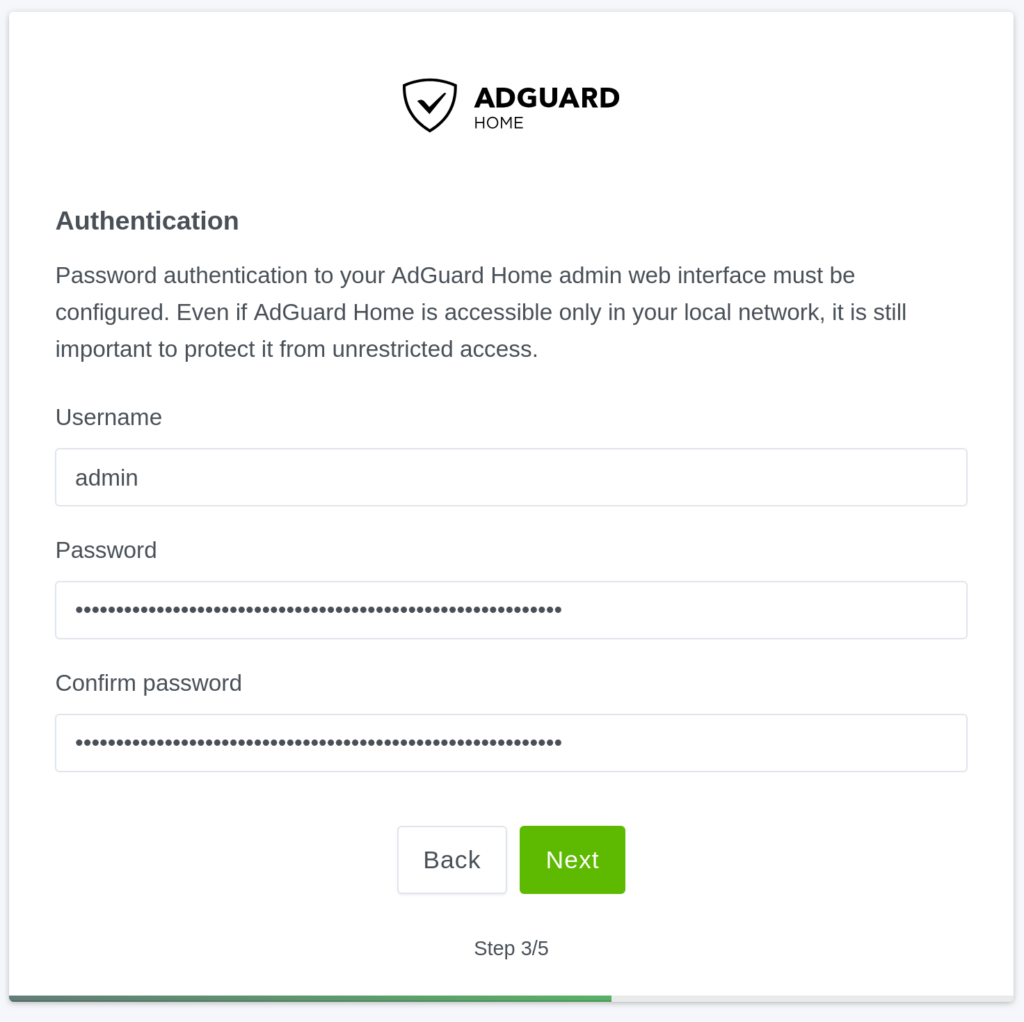
Task: Click the unfilled gray progress bar section
Action: coord(812,998)
